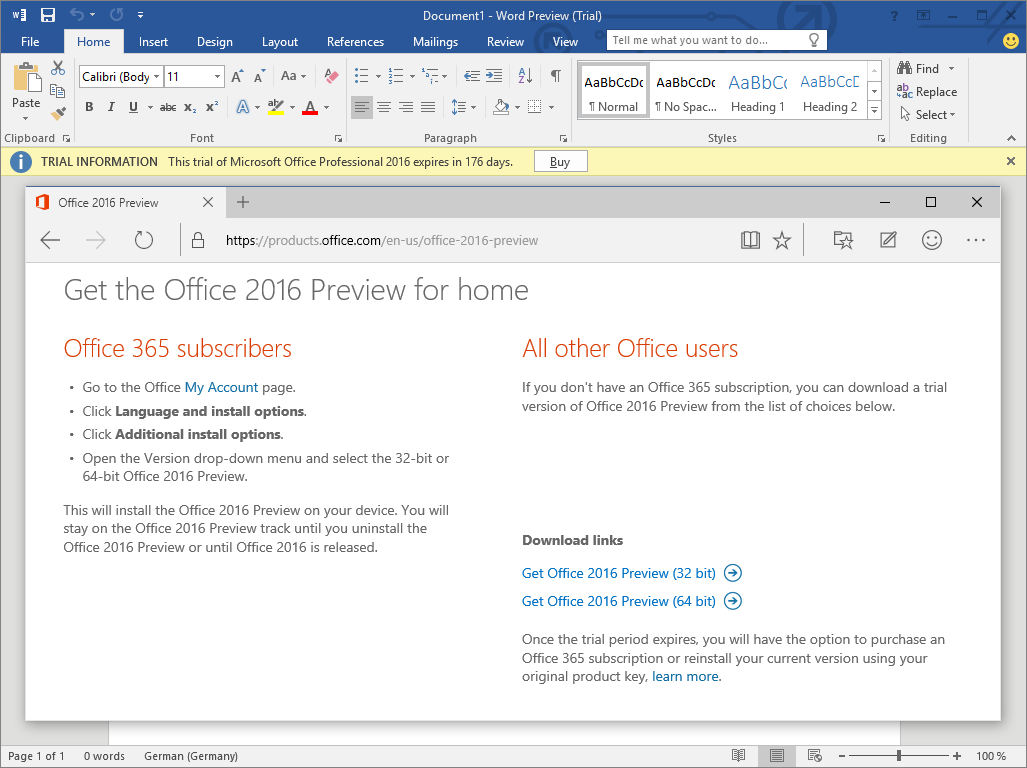Expand the numbering list options
This screenshot has height=768, width=1027.
(412, 77)
